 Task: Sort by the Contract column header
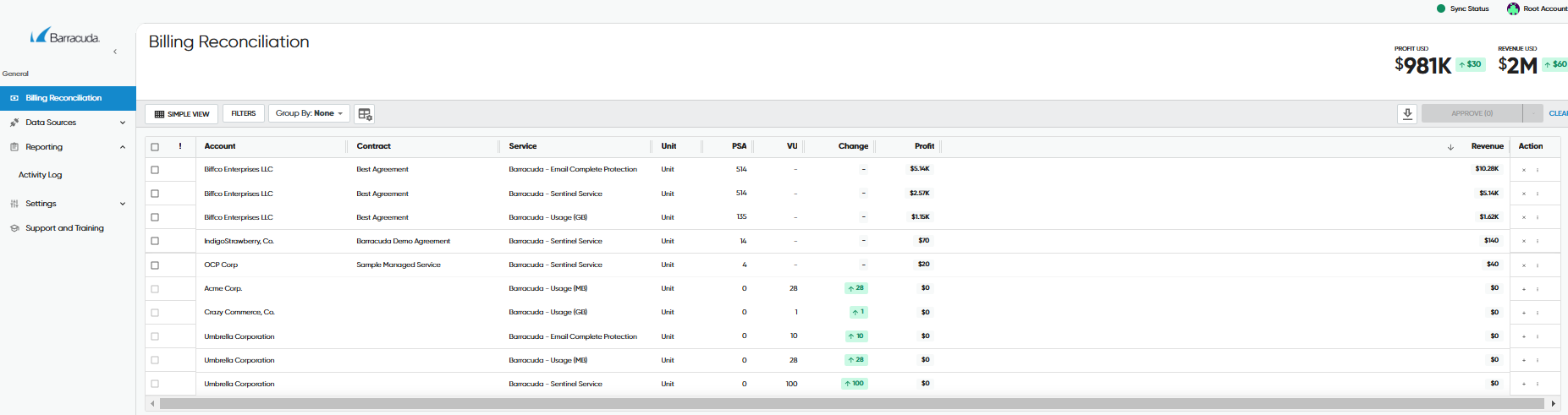373,146
